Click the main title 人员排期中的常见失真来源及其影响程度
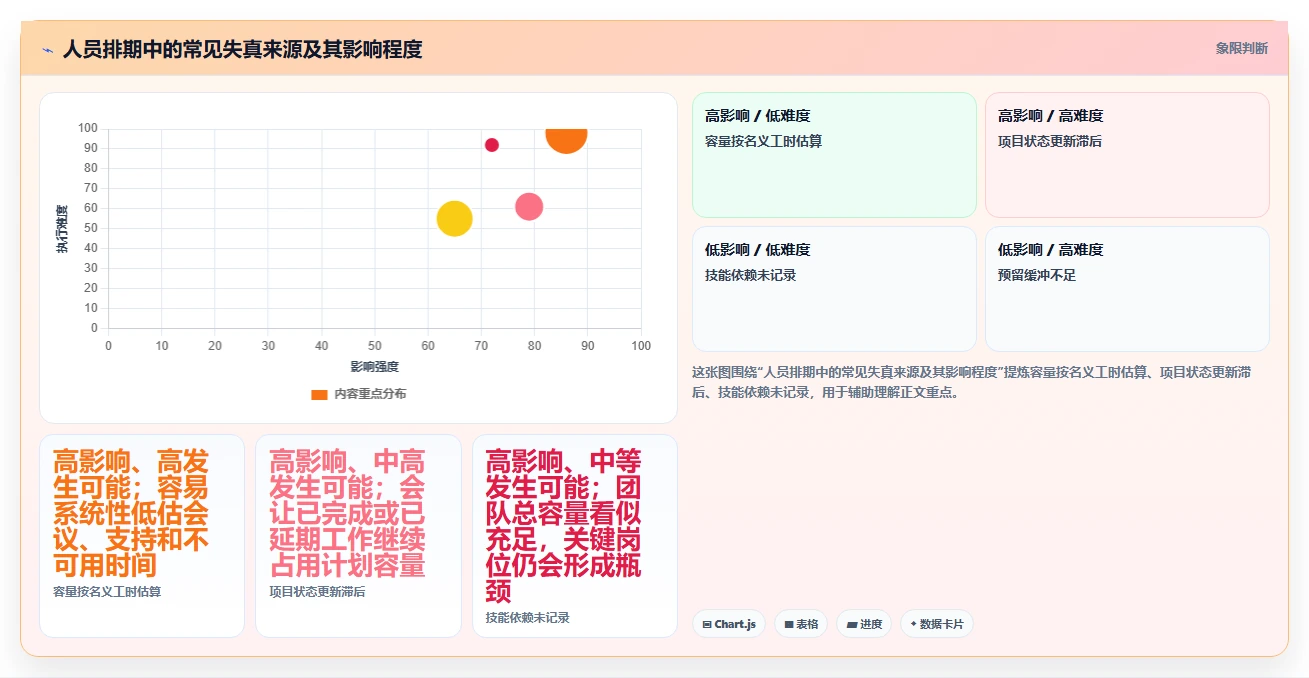The width and height of the screenshot is (1309, 678). tap(242, 49)
